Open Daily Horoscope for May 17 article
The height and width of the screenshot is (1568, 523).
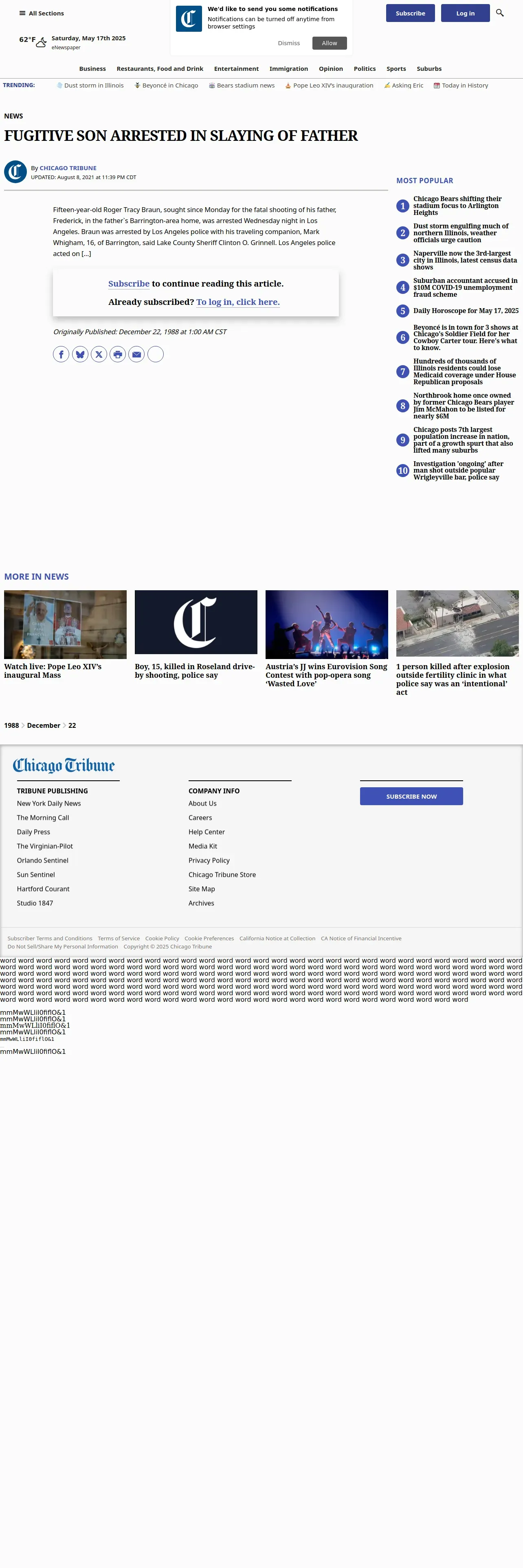466,311
